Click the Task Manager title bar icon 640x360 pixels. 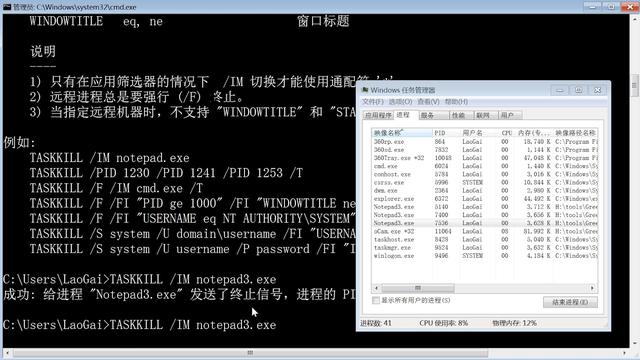click(365, 90)
